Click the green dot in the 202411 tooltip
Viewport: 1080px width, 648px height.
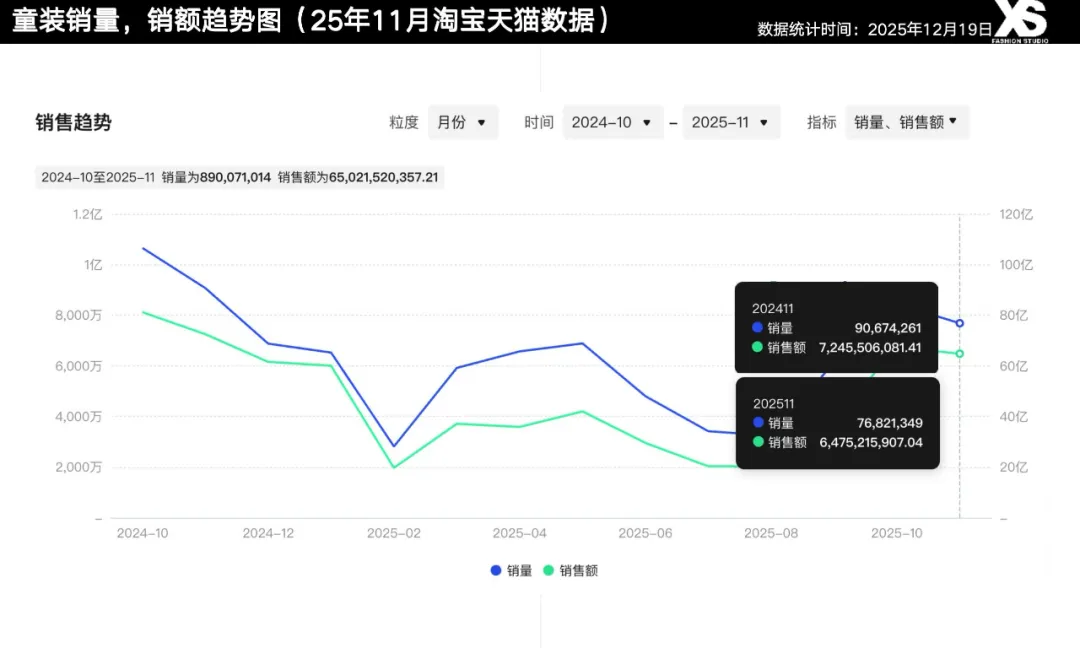tap(757, 347)
